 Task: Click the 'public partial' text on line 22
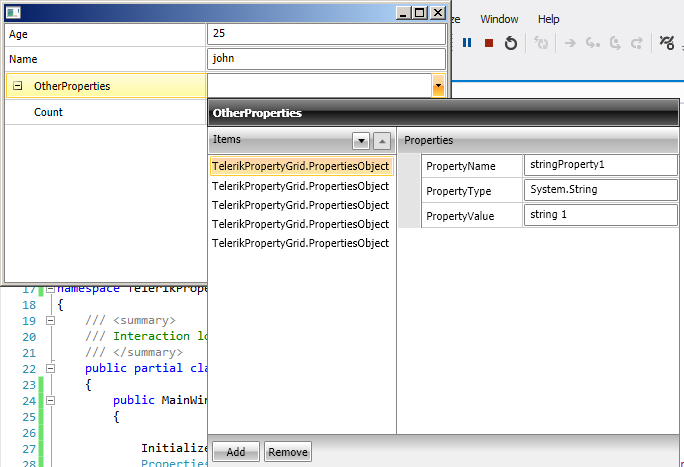[x=134, y=368]
